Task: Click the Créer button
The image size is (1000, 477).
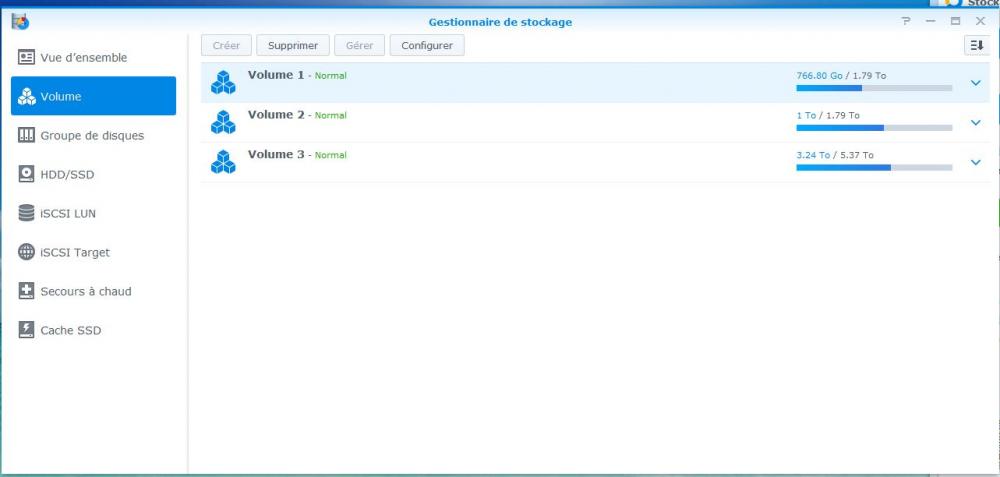Action: (x=226, y=45)
